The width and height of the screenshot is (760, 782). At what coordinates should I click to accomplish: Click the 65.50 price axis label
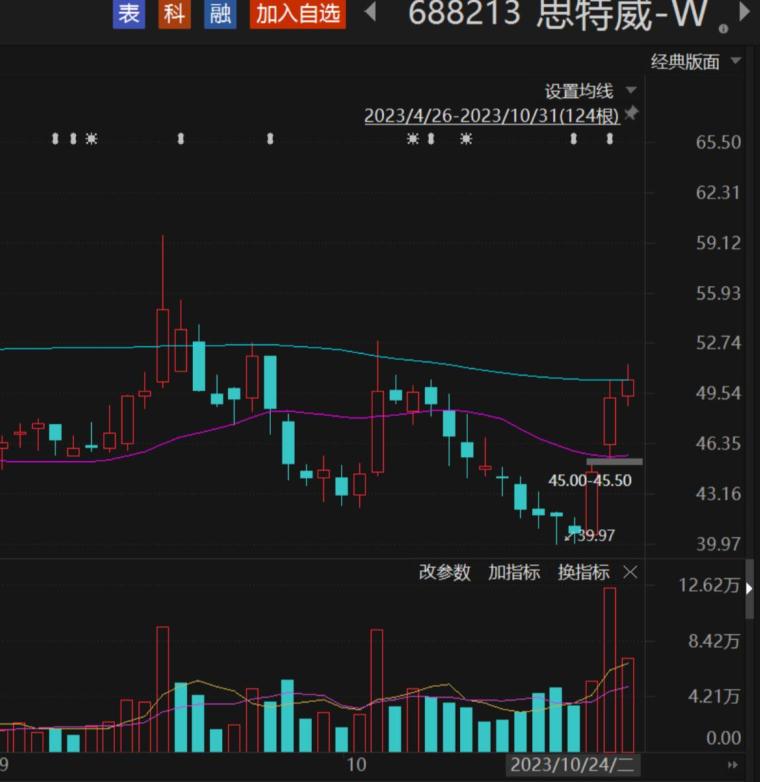719,143
